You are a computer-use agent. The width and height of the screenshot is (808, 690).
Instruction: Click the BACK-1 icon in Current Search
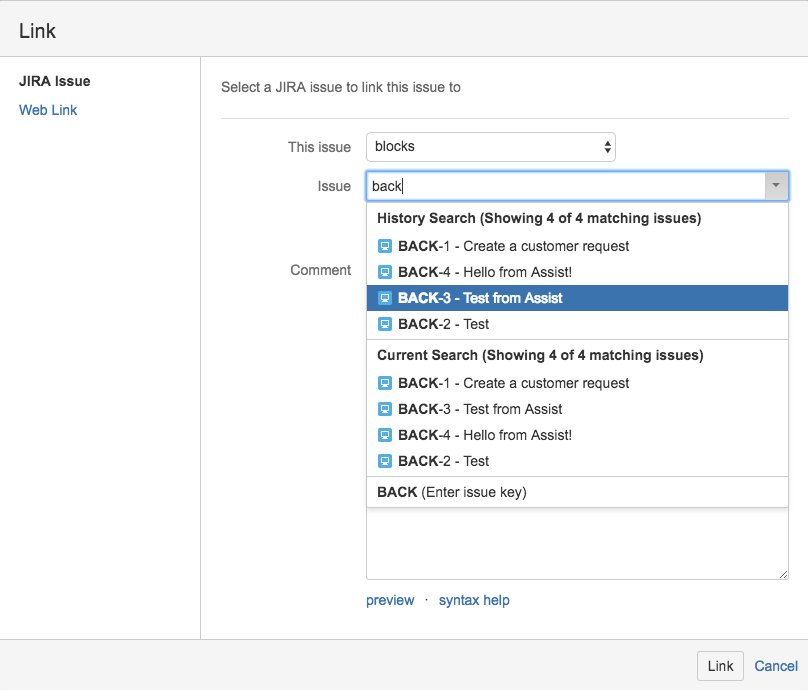tap(385, 383)
